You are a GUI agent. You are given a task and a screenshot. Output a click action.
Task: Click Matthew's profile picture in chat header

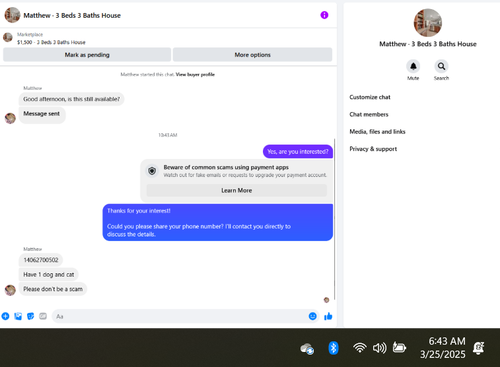[12, 15]
